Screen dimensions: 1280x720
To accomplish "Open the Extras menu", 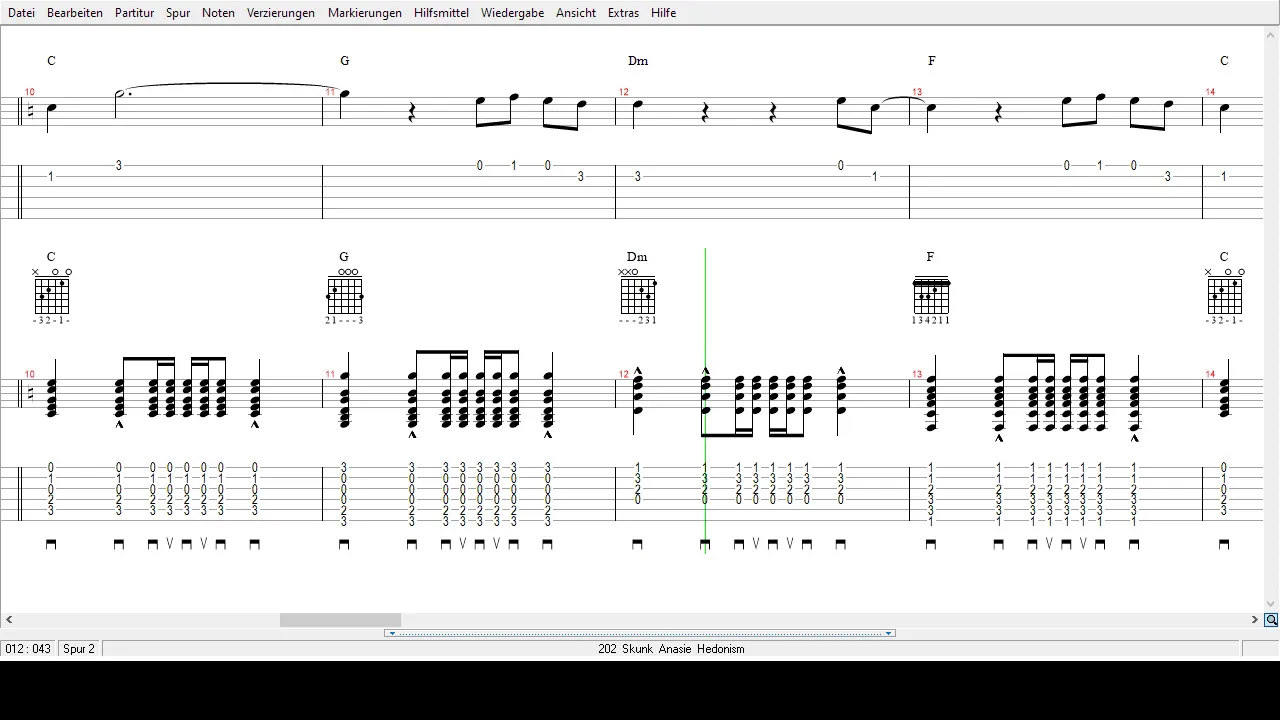I will coord(623,13).
